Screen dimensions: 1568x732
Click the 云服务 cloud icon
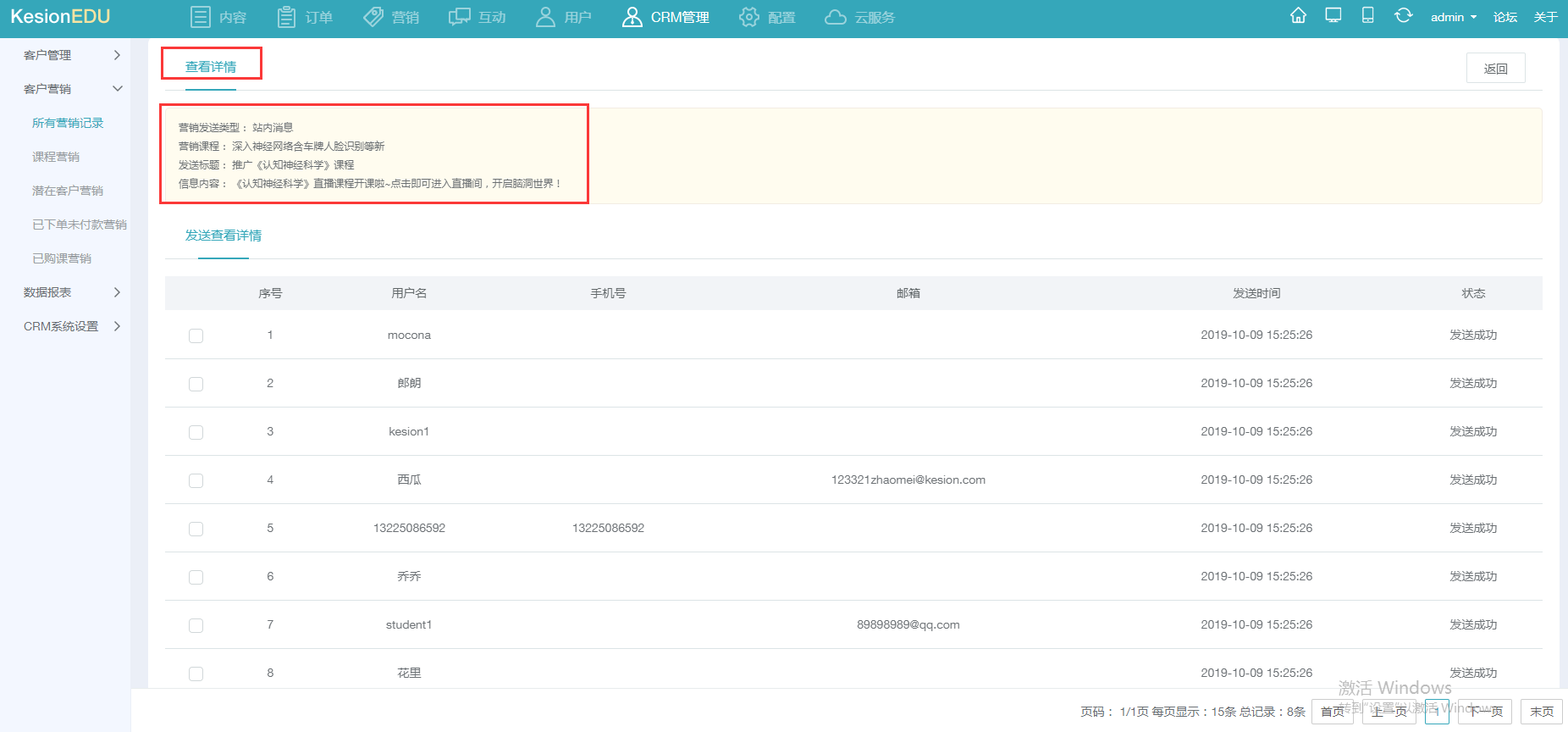[x=836, y=17]
